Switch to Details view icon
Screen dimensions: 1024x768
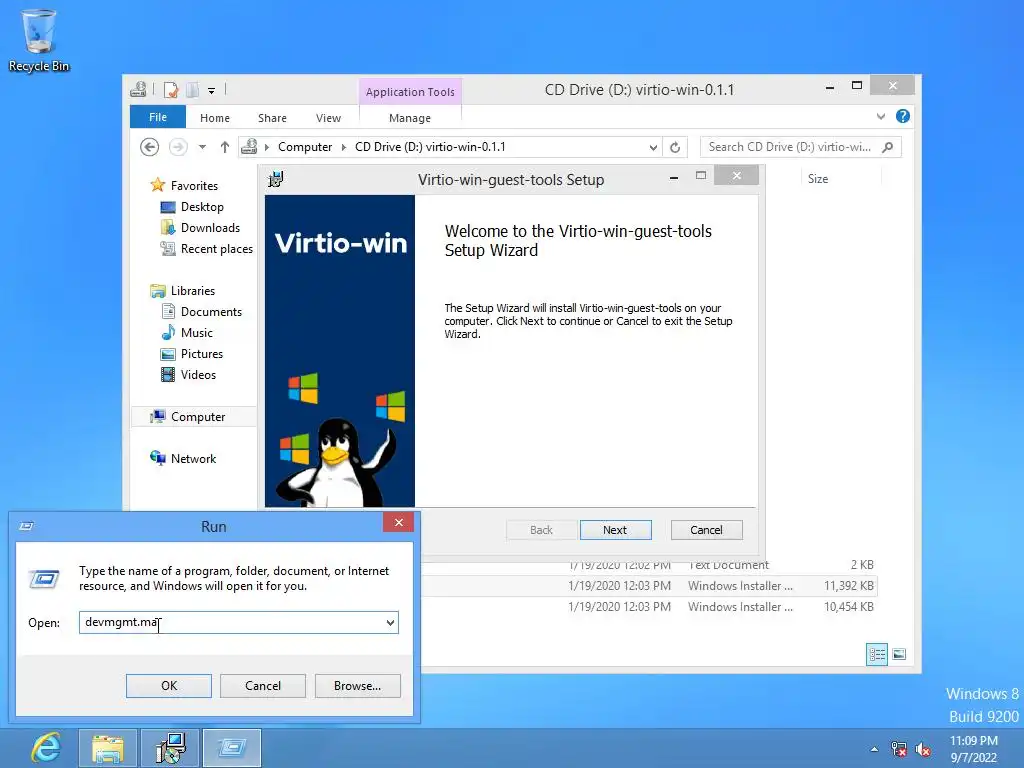coord(877,654)
